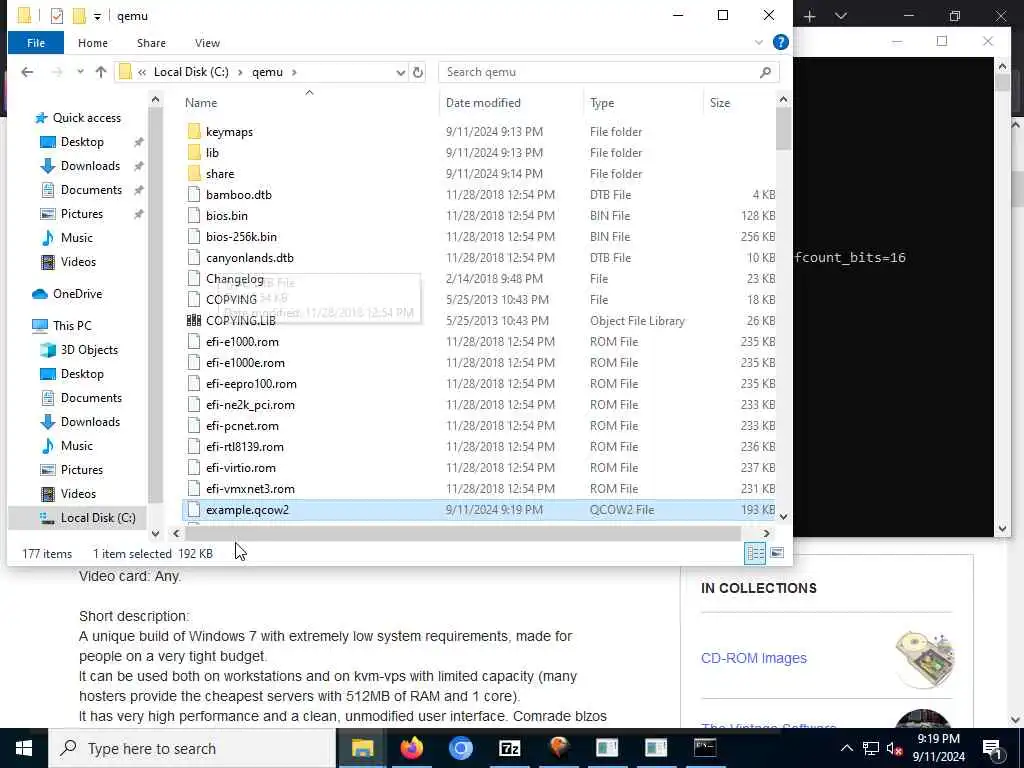Select the COPYING.LIB file
Screen dimensions: 1024x768
tap(240, 321)
